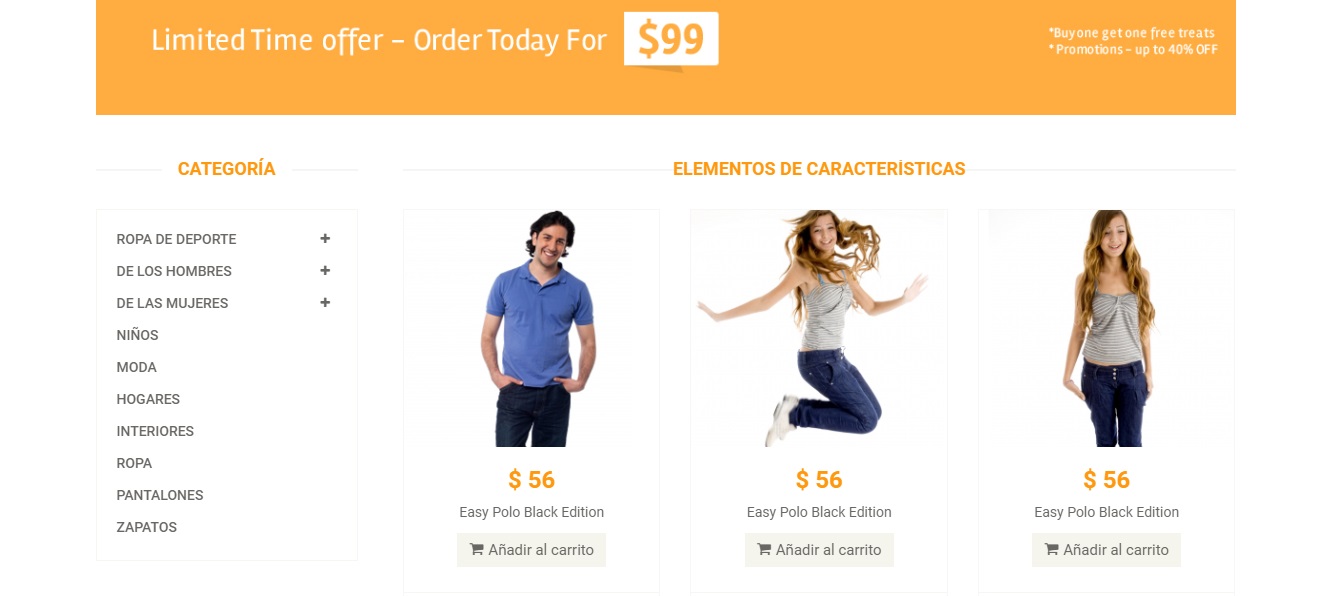Open the Interiores category
Image resolution: width=1324 pixels, height=596 pixels.
[x=155, y=431]
